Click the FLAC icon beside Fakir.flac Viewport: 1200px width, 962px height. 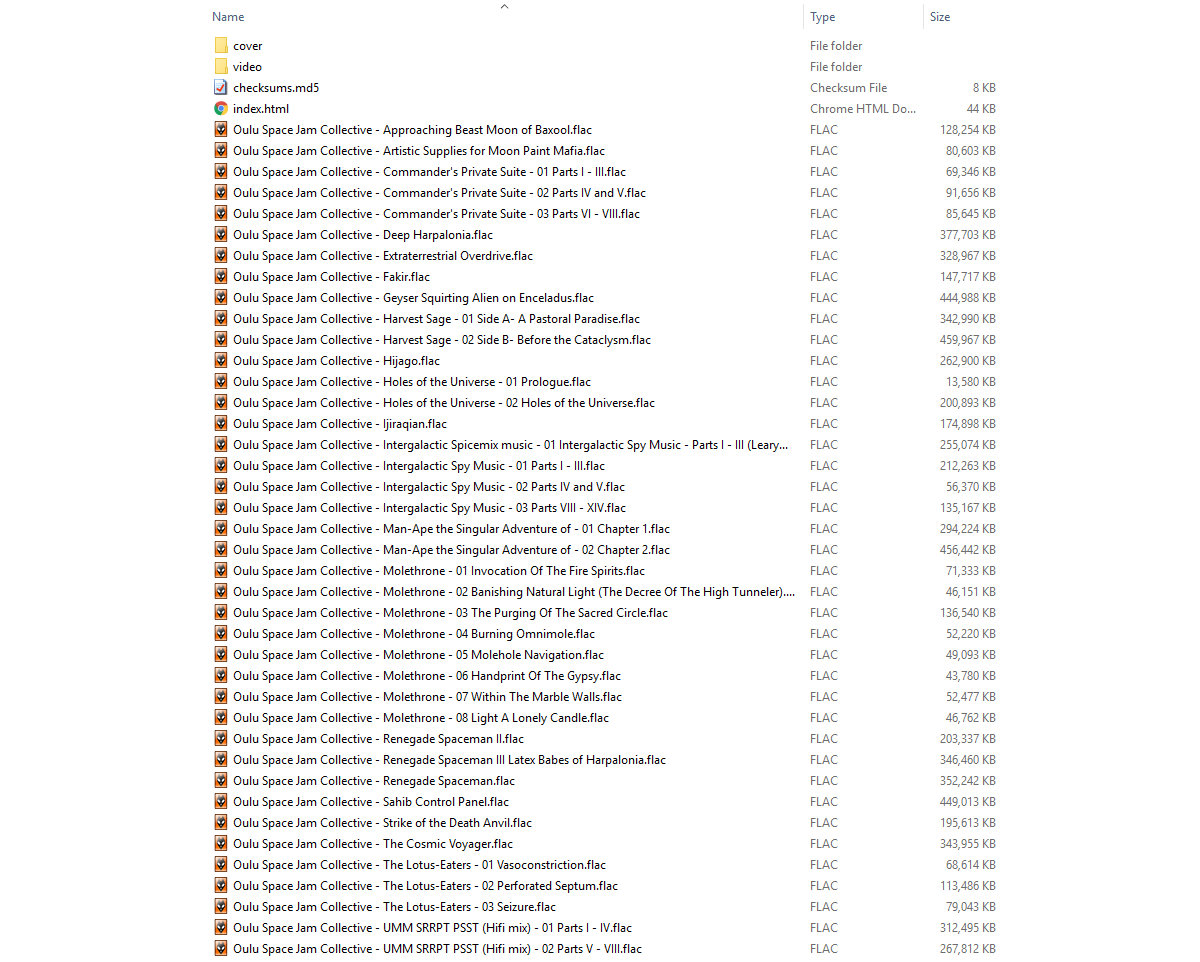221,277
